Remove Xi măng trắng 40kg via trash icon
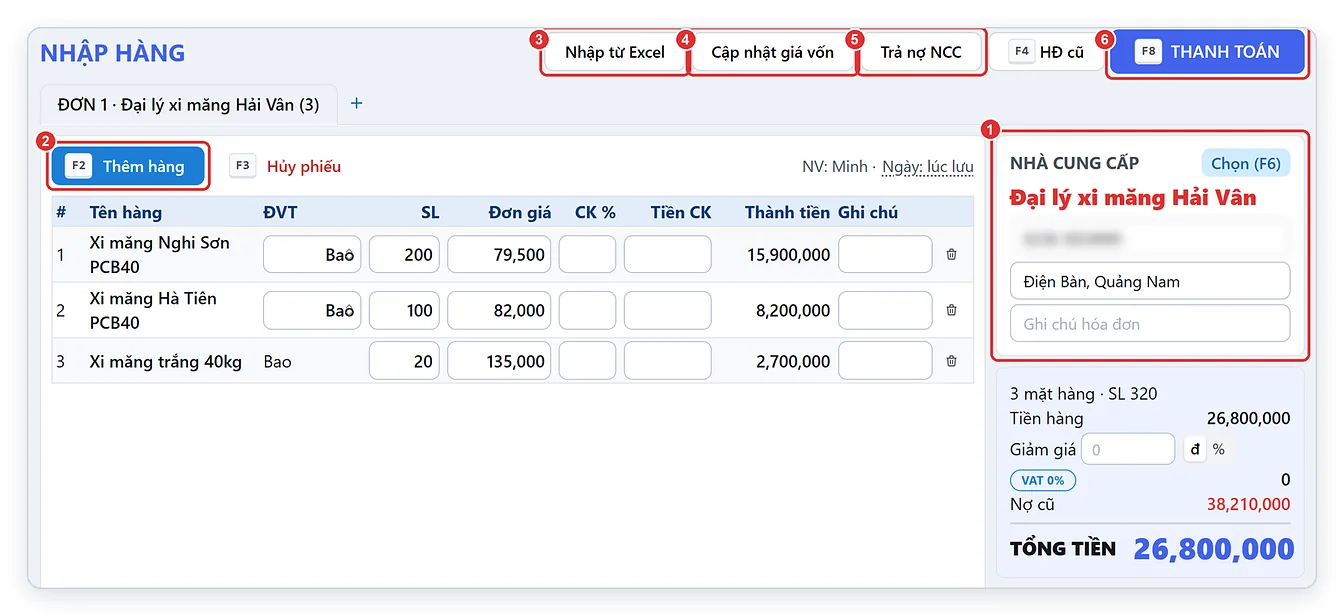1344x616 pixels. pyautogui.click(x=951, y=361)
